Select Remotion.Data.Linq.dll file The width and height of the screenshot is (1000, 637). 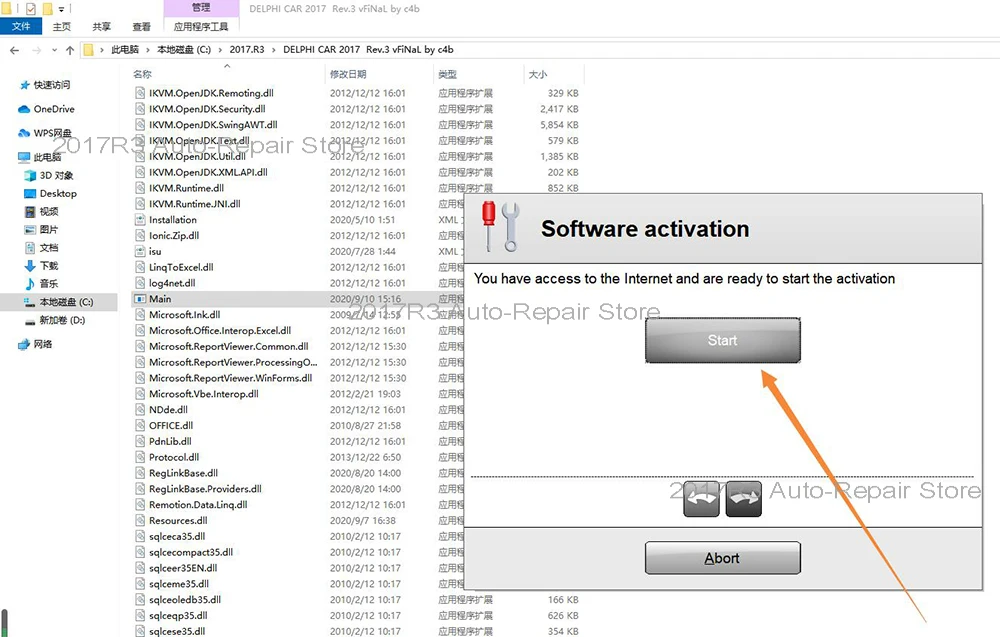point(198,505)
